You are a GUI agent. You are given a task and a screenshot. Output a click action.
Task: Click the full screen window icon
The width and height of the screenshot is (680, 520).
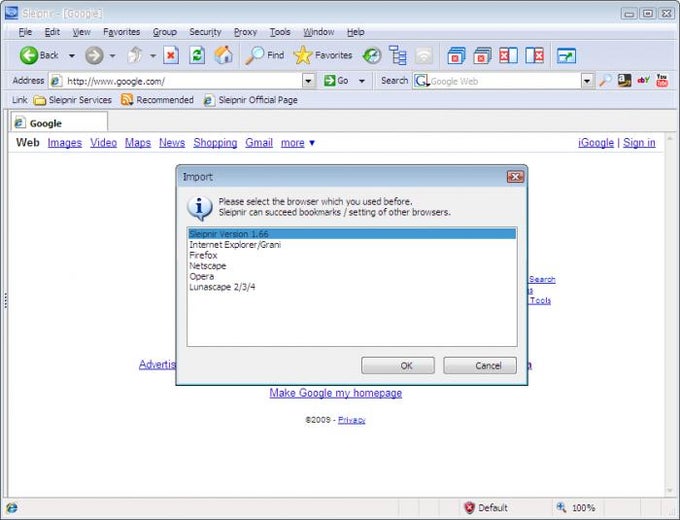click(x=566, y=56)
